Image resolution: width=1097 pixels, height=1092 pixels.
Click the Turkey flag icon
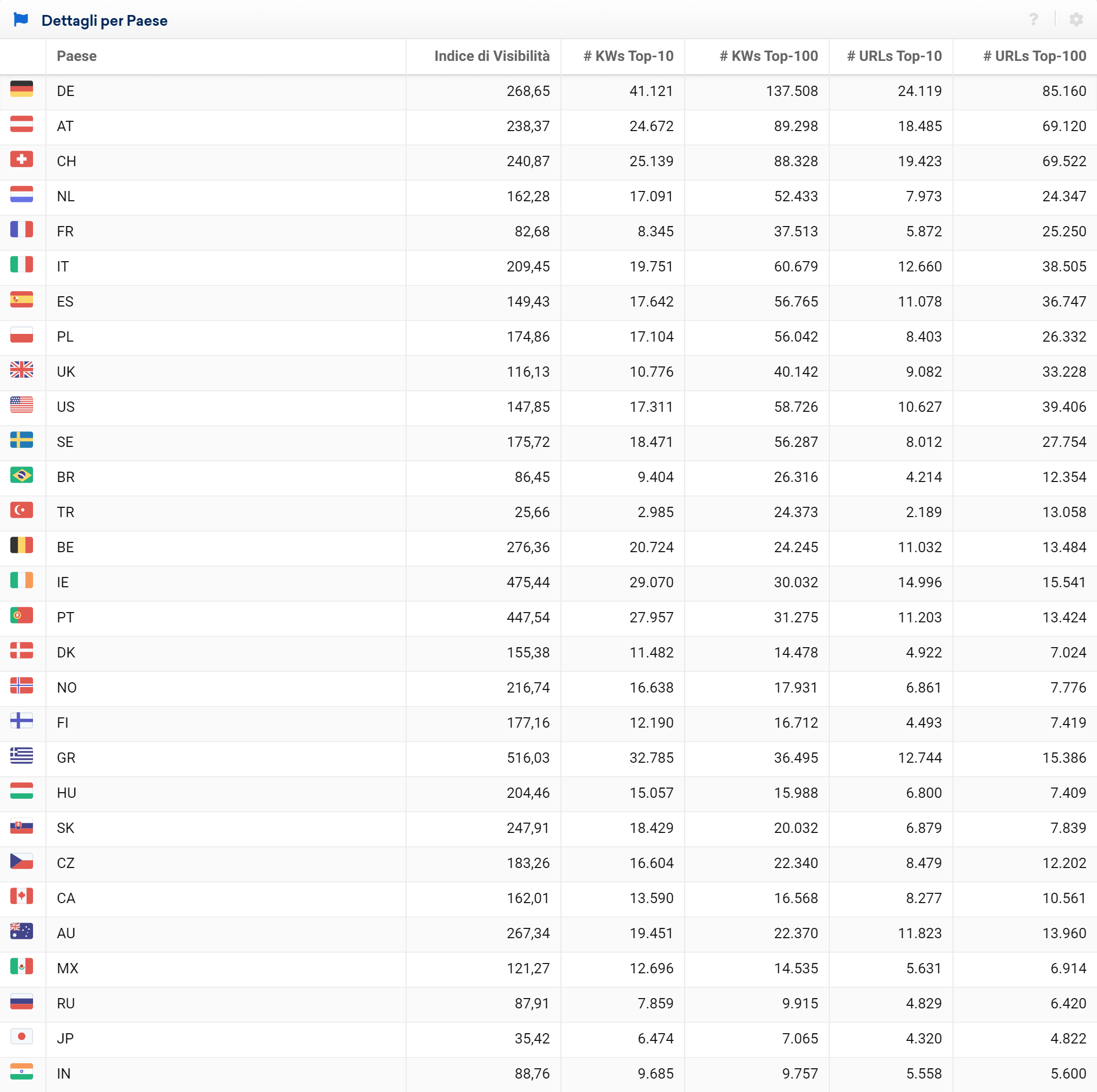pos(22,510)
